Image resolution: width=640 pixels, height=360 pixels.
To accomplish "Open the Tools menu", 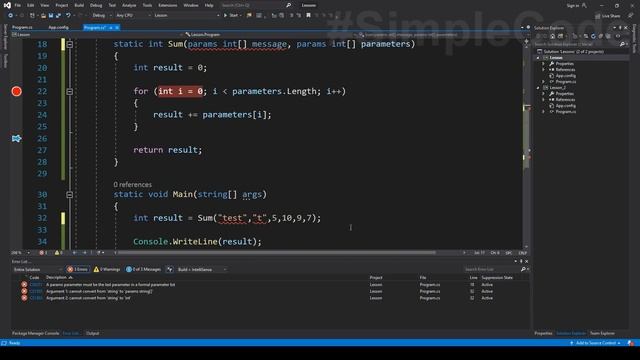I will pyautogui.click(x=147, y=5).
